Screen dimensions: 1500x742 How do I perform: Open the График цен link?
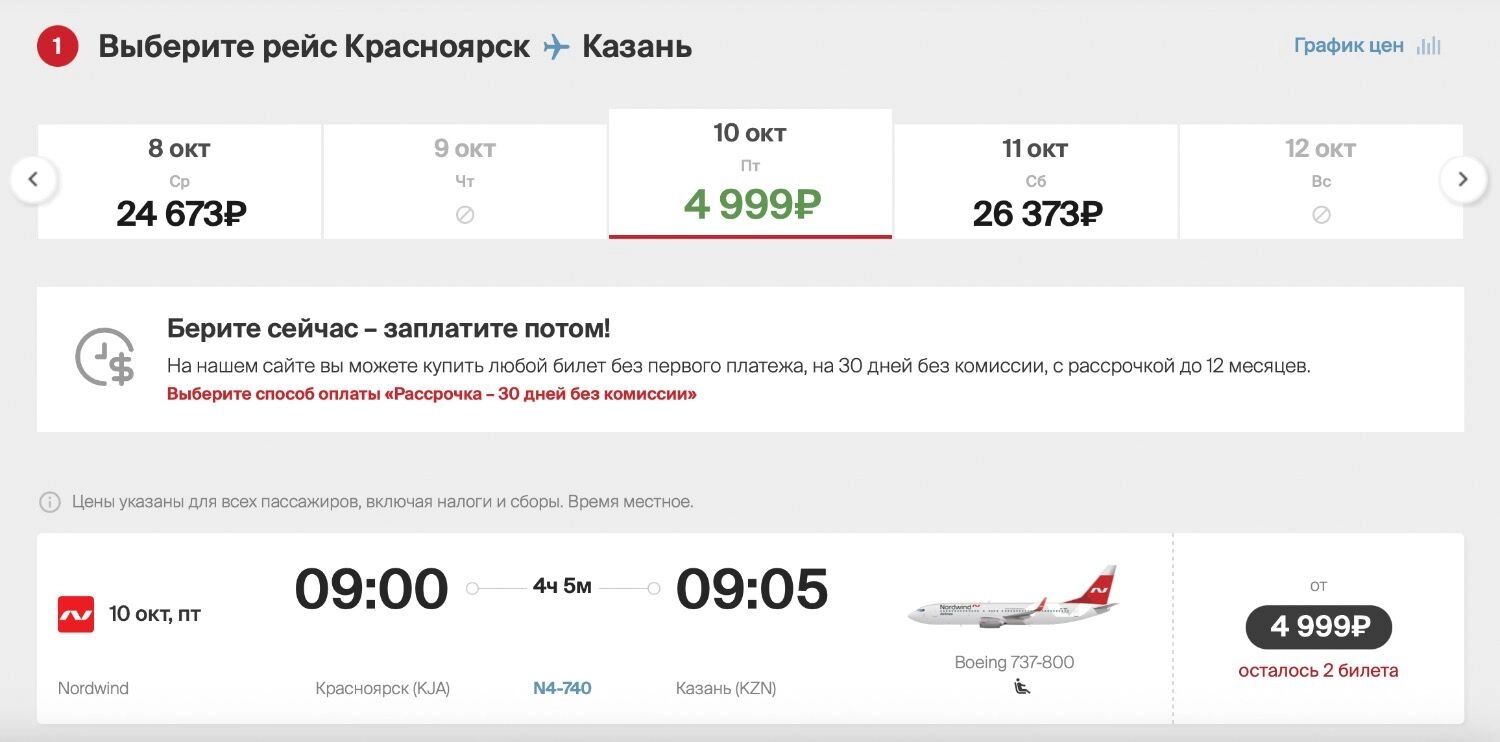(x=1348, y=46)
